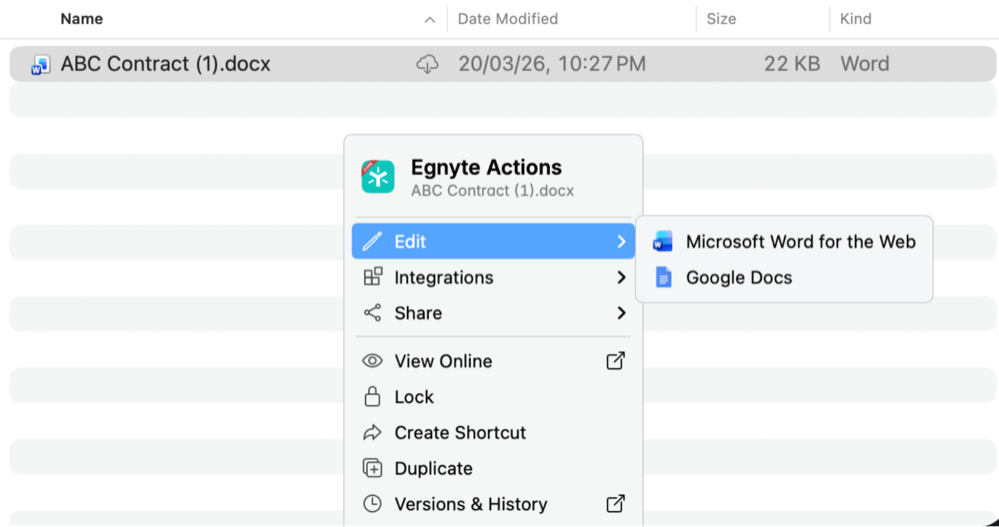The height and width of the screenshot is (527, 999).
Task: Select Lock in the context menu
Action: [493, 397]
